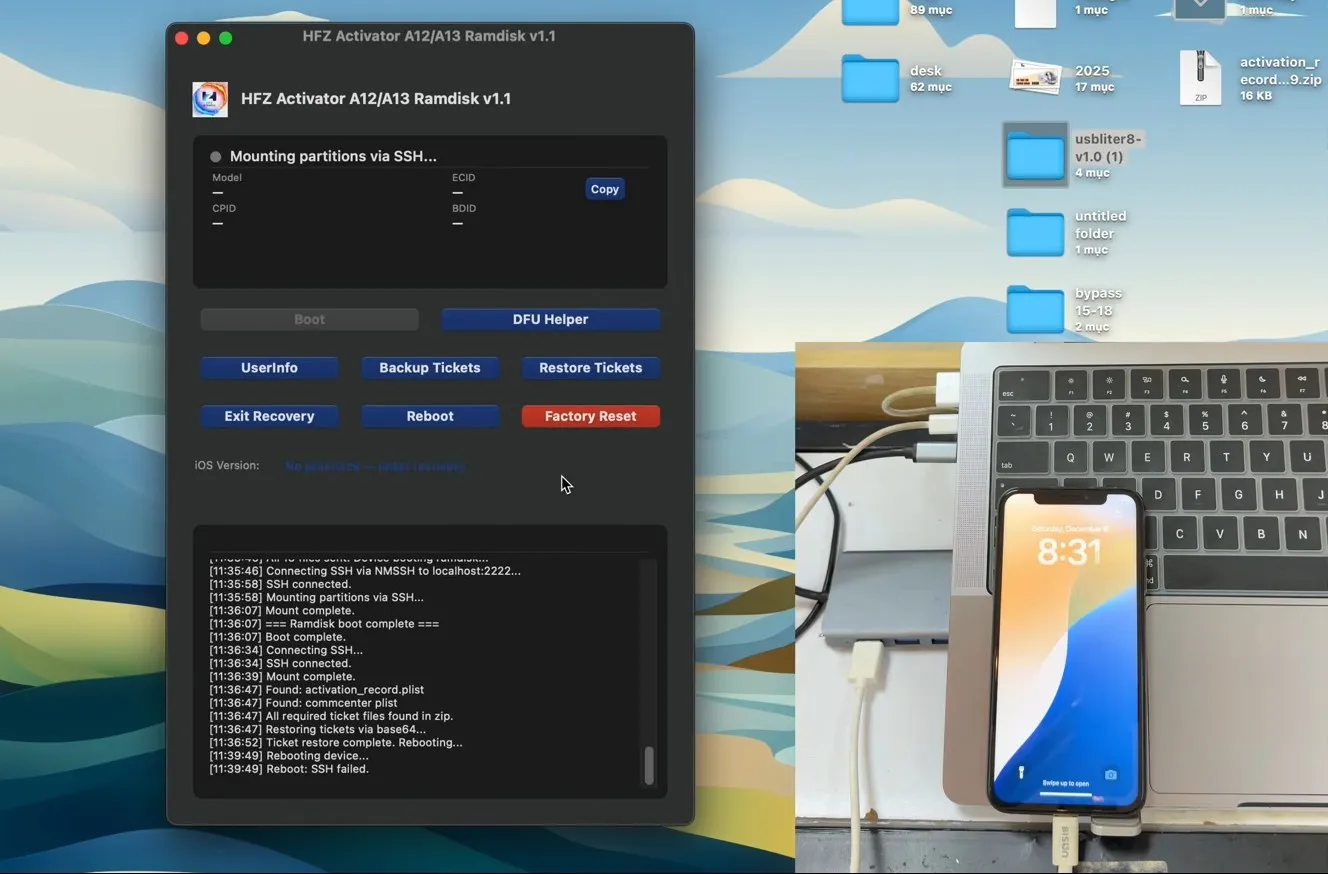
Task: Click the Backup Tickets button
Action: pos(430,368)
